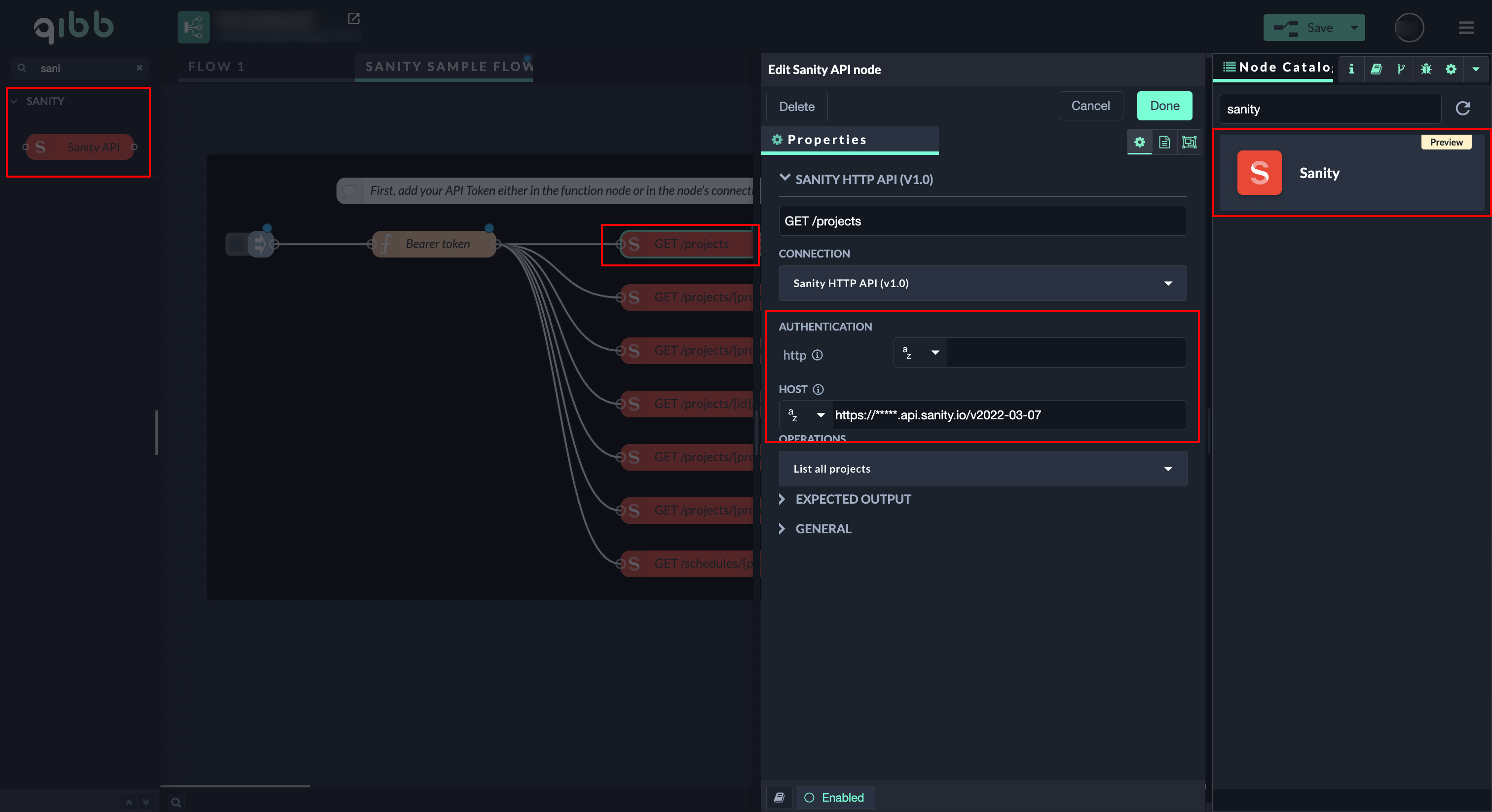Toggle the inject node button on canvas
Image resolution: width=1492 pixels, height=812 pixels.
tap(237, 244)
